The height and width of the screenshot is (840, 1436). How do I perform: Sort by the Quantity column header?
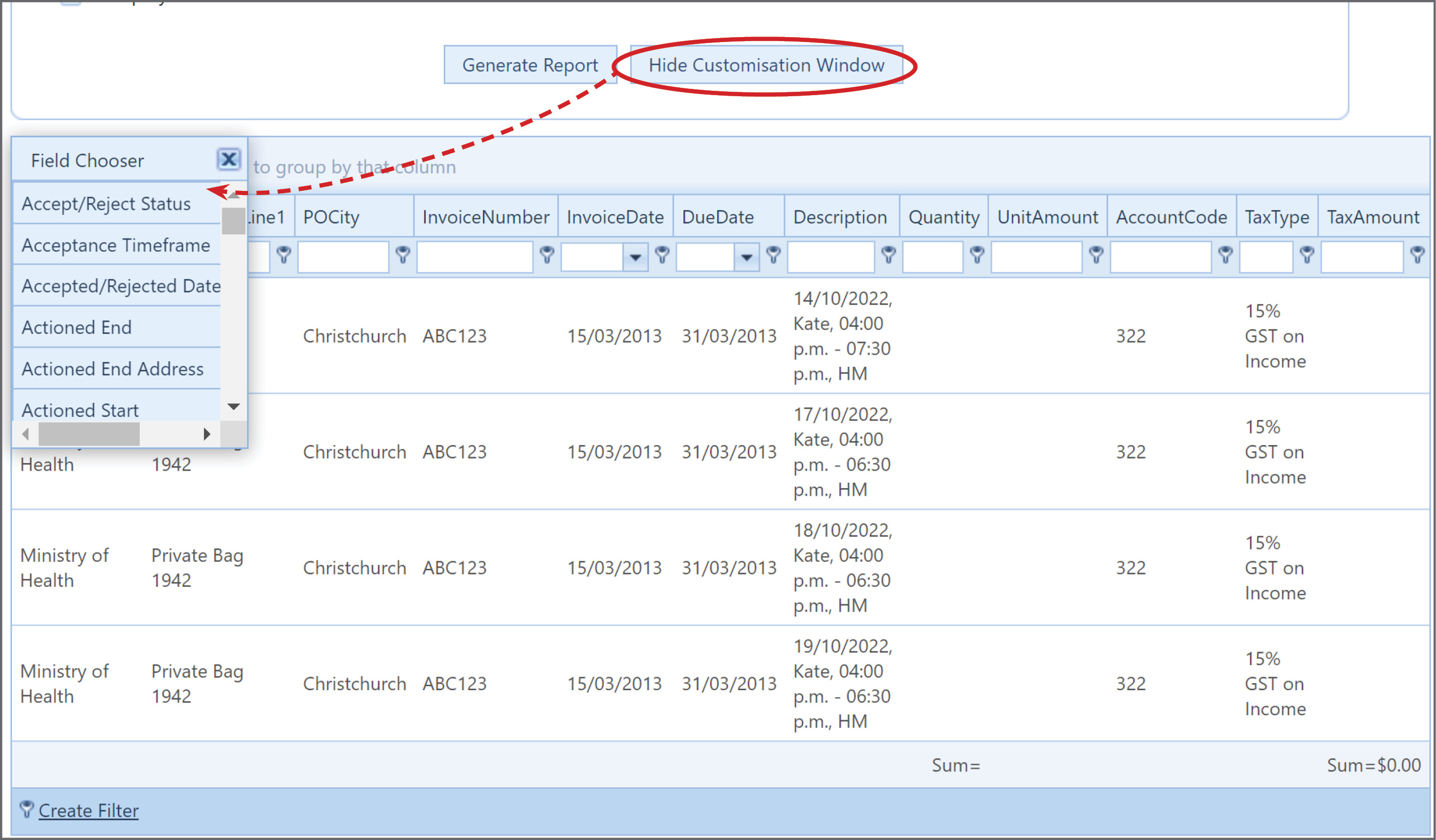(x=944, y=217)
